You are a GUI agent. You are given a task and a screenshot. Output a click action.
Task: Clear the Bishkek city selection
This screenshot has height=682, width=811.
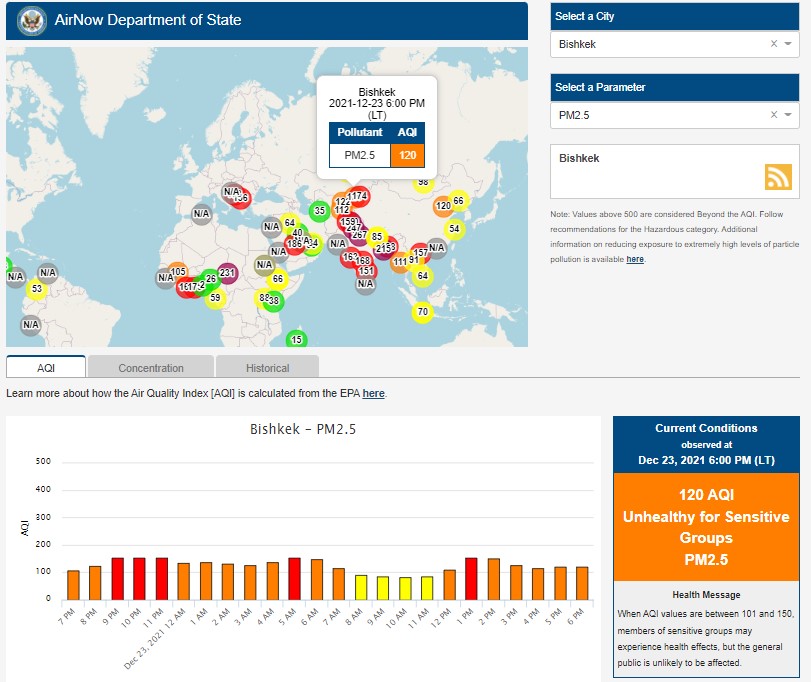pos(773,44)
